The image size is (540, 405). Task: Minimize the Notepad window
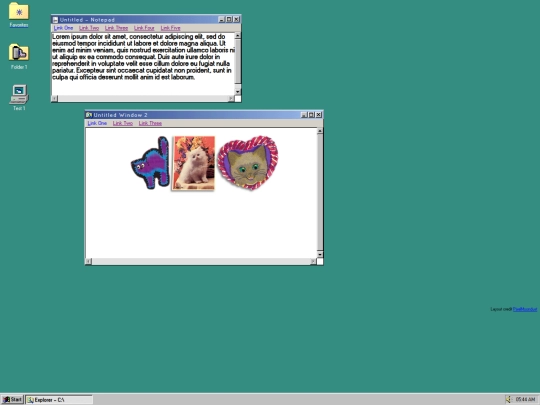click(222, 20)
